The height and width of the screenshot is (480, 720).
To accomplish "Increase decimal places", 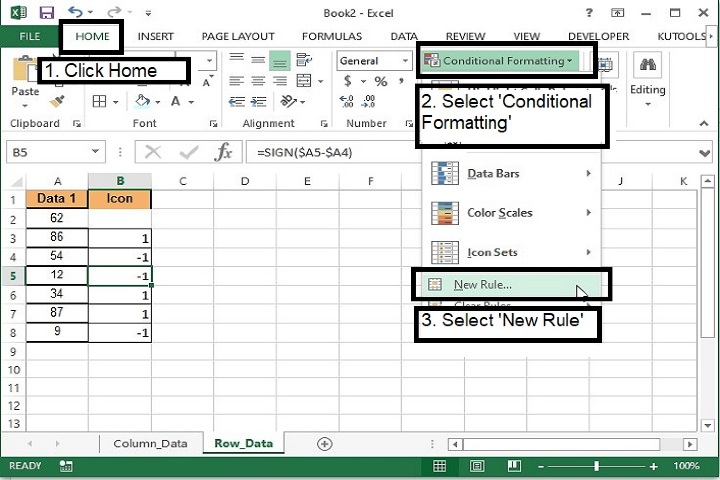I will click(347, 101).
